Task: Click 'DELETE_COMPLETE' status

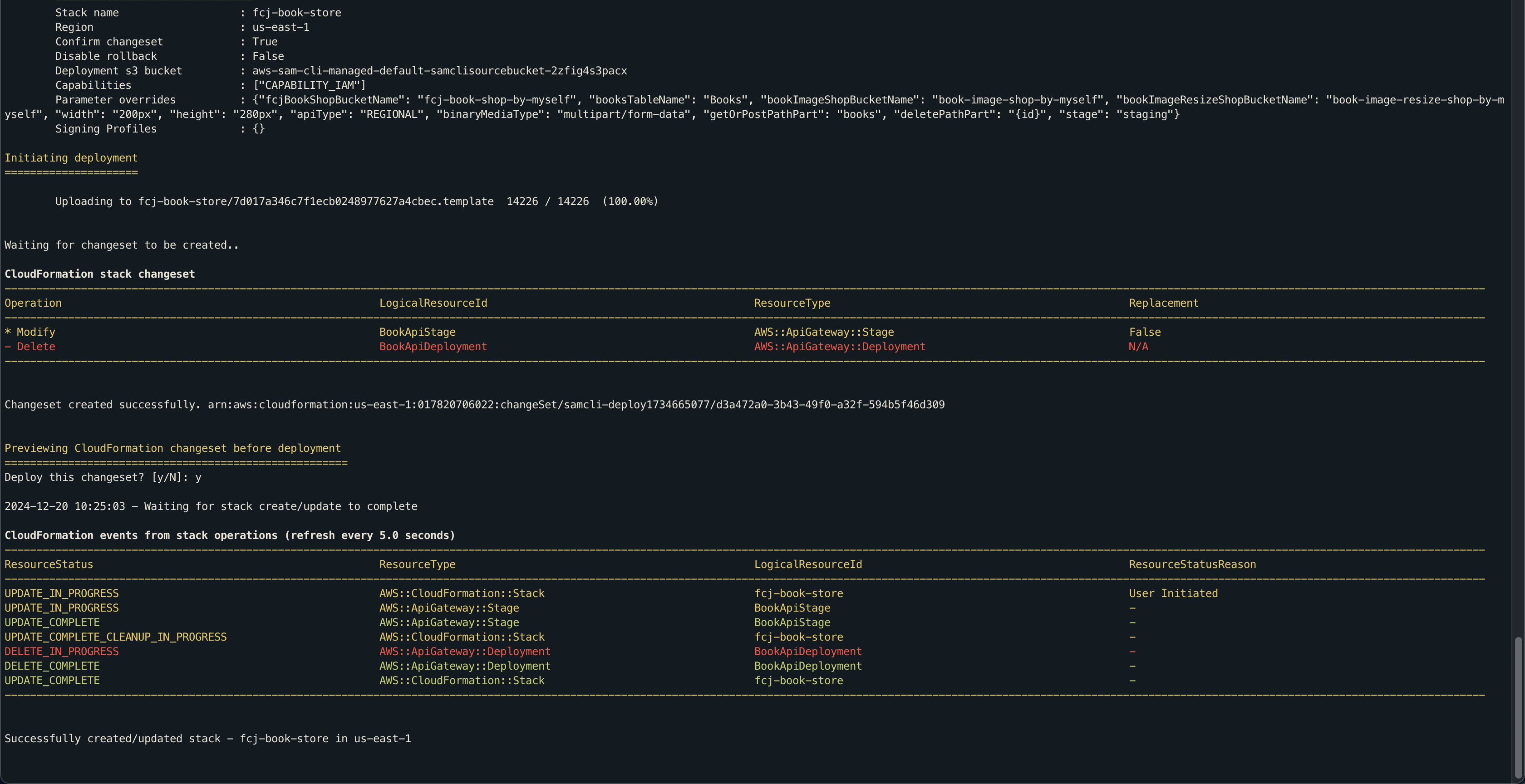Action: 52,666
